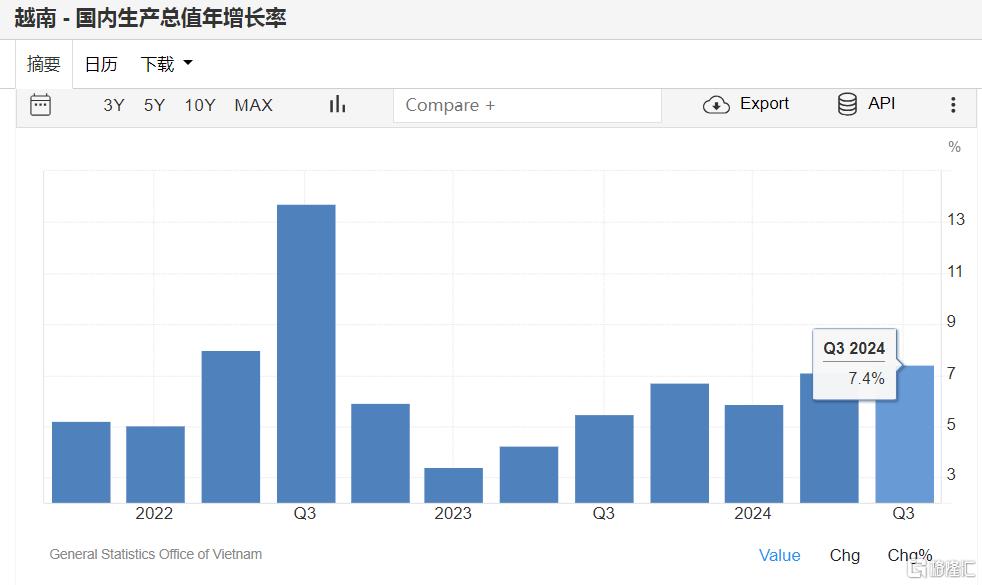Screen dimensions: 982x585
Task: Click the 下载 dropdown arrow
Action: (x=187, y=63)
